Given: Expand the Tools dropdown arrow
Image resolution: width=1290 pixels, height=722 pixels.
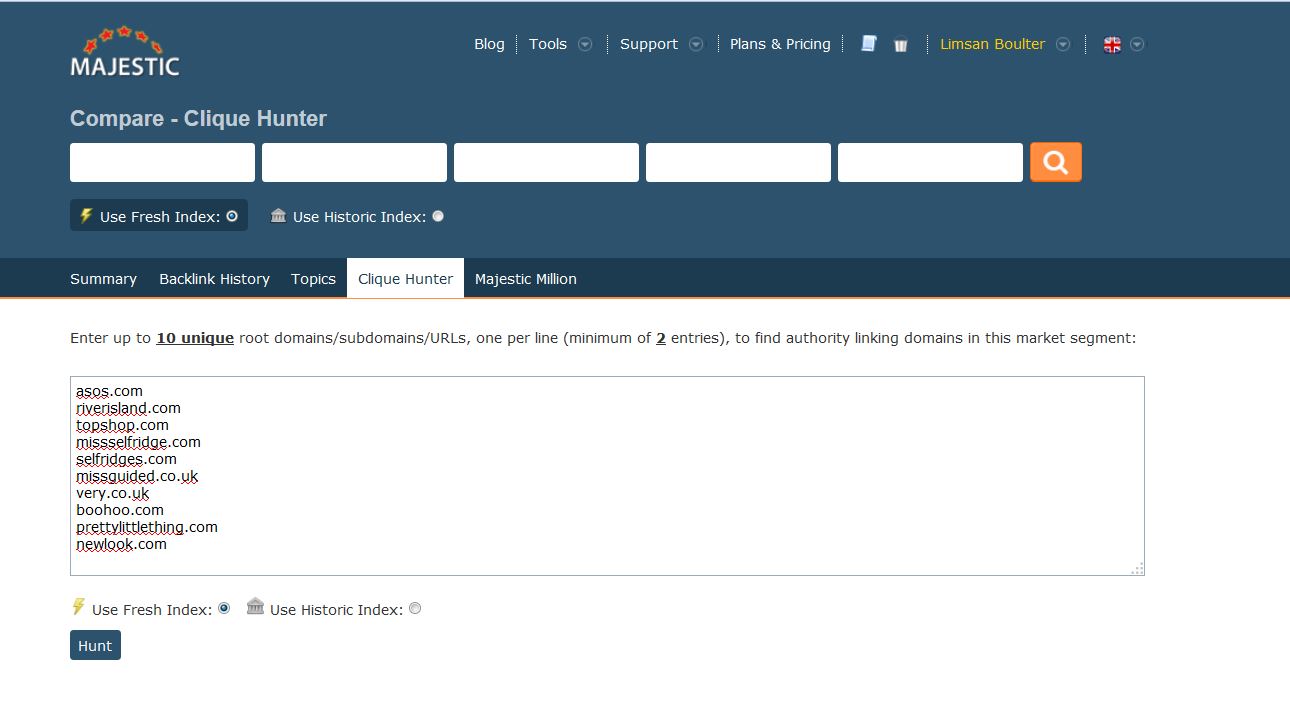Looking at the screenshot, I should pyautogui.click(x=585, y=44).
